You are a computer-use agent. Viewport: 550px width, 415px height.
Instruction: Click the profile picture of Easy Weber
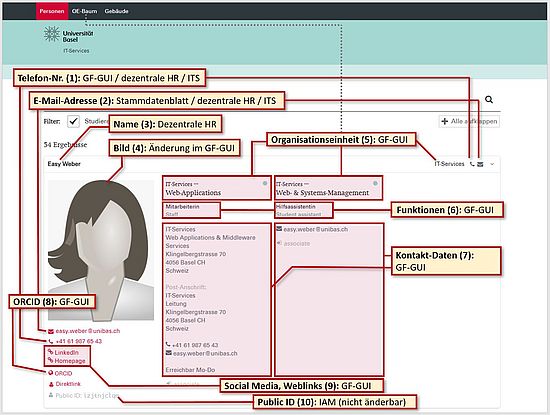(101, 250)
